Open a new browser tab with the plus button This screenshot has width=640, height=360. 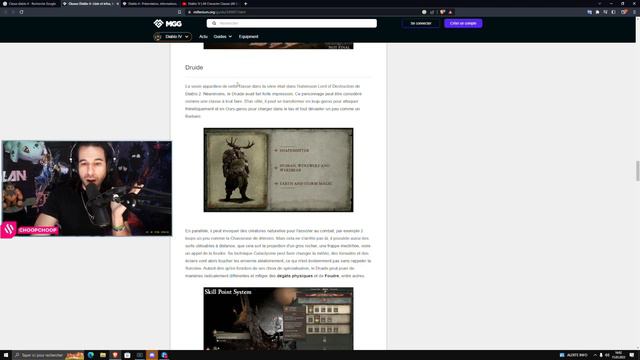pyautogui.click(x=245, y=4)
